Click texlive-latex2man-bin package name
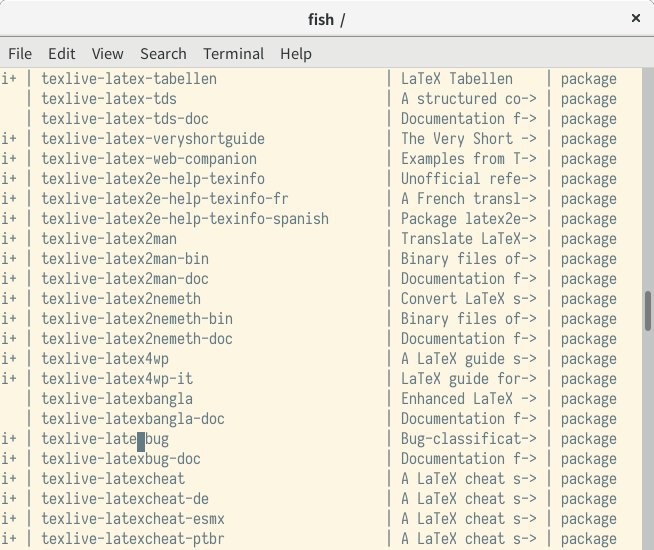 (x=125, y=259)
